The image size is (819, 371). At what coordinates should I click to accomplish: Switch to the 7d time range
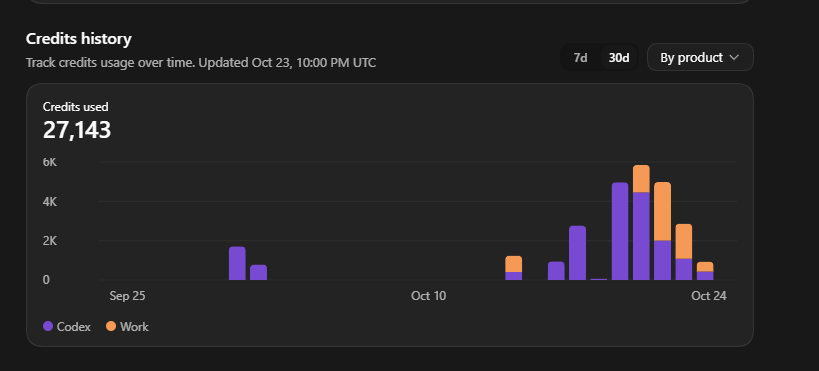(580, 57)
